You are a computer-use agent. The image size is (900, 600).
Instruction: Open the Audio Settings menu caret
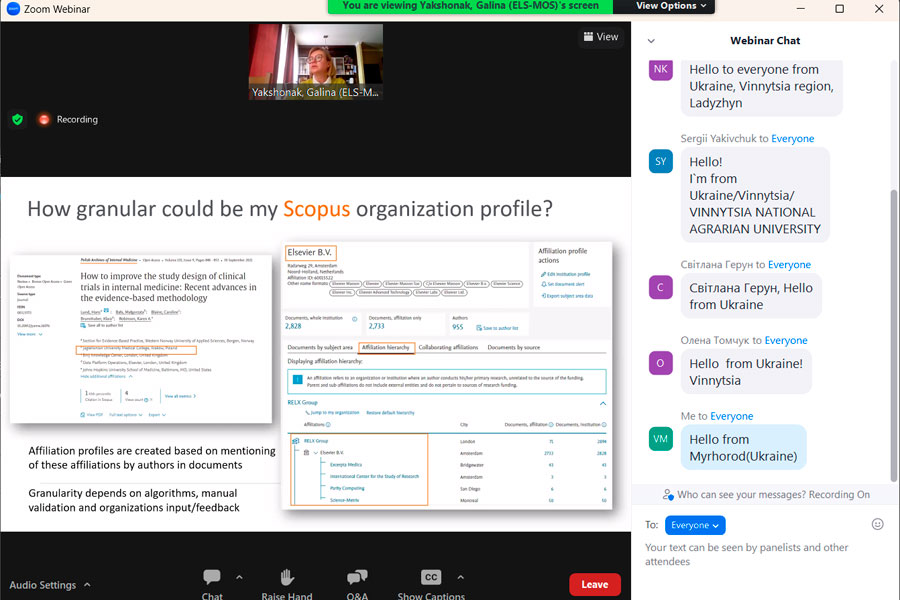[87, 584]
